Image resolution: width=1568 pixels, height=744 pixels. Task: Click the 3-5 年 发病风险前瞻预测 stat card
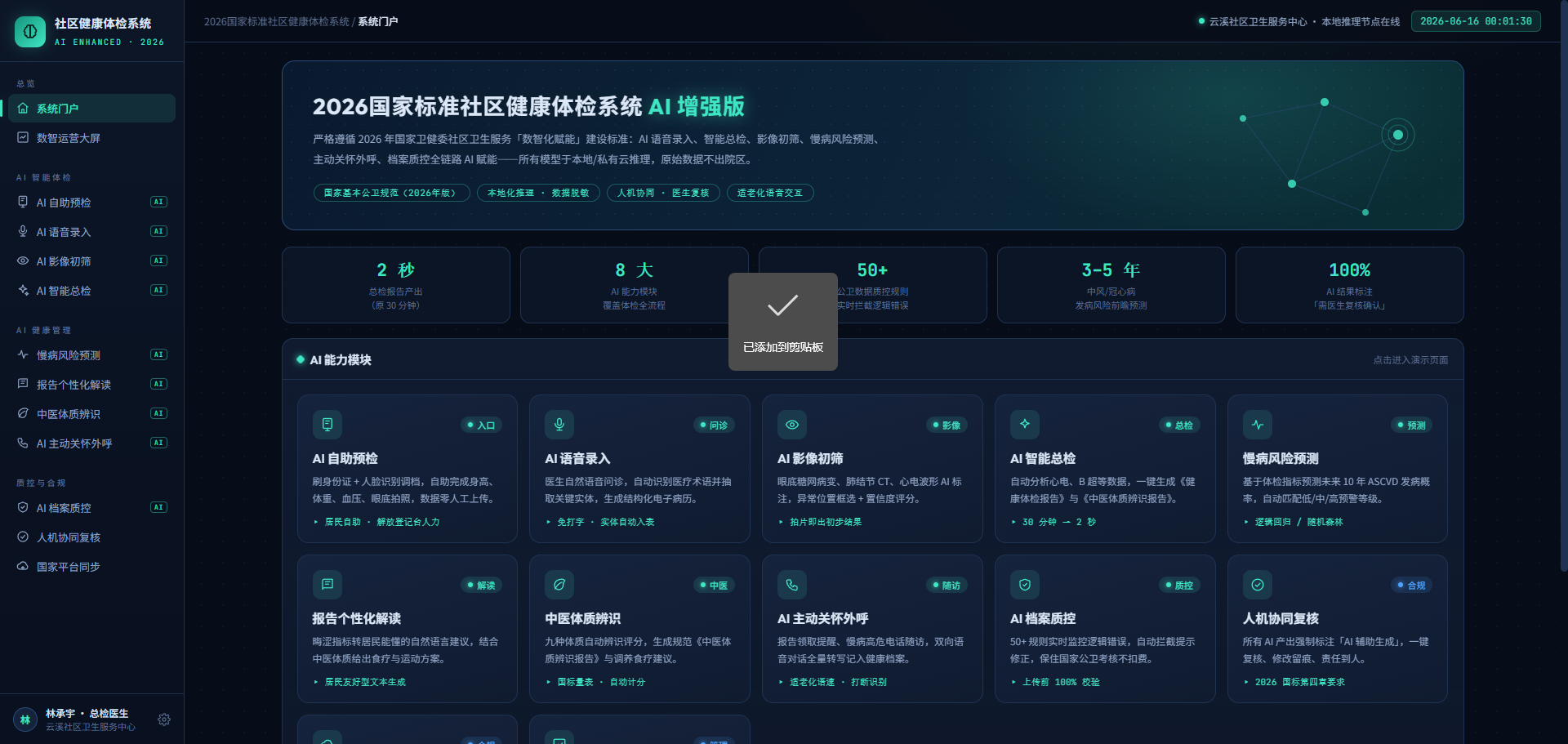[x=1111, y=285]
